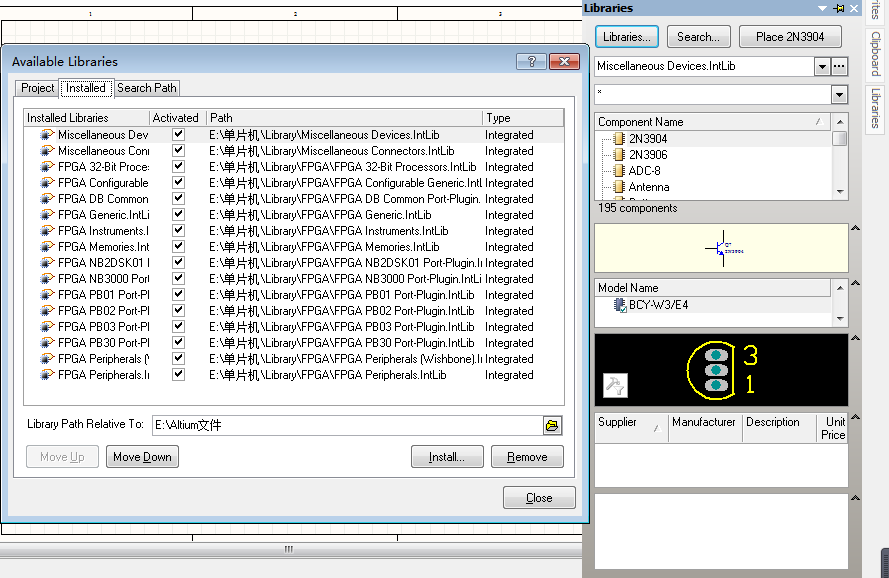Switch to the Project tab
This screenshot has height=578, width=889.
[37, 88]
